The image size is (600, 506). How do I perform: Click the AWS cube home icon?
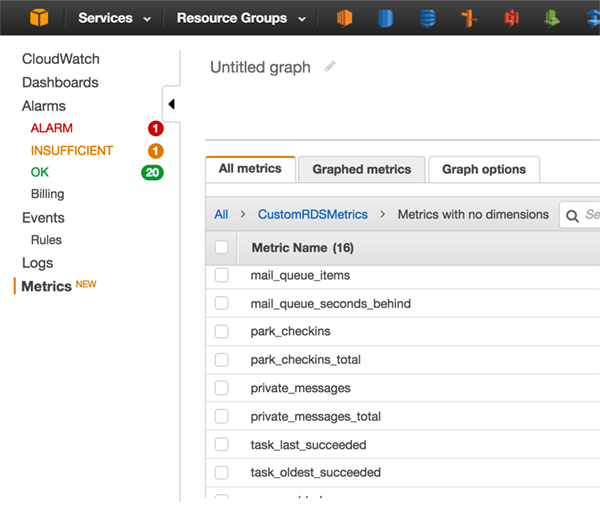coord(39,18)
